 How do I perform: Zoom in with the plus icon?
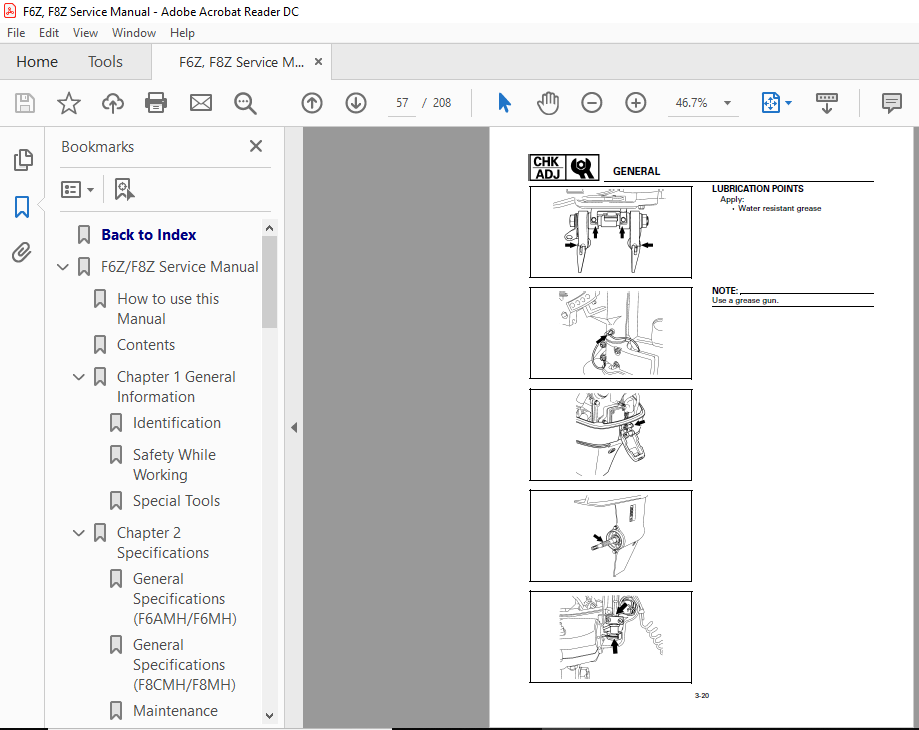[x=635, y=103]
